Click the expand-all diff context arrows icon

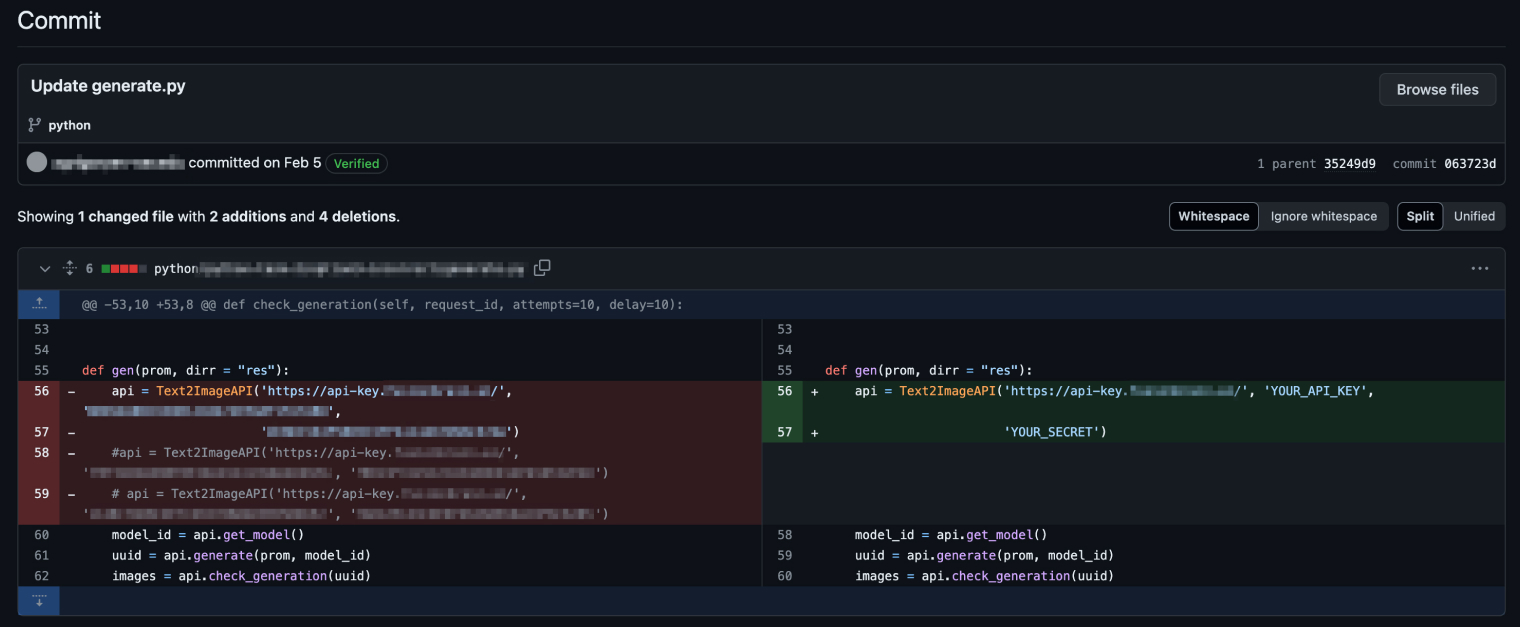point(69,268)
